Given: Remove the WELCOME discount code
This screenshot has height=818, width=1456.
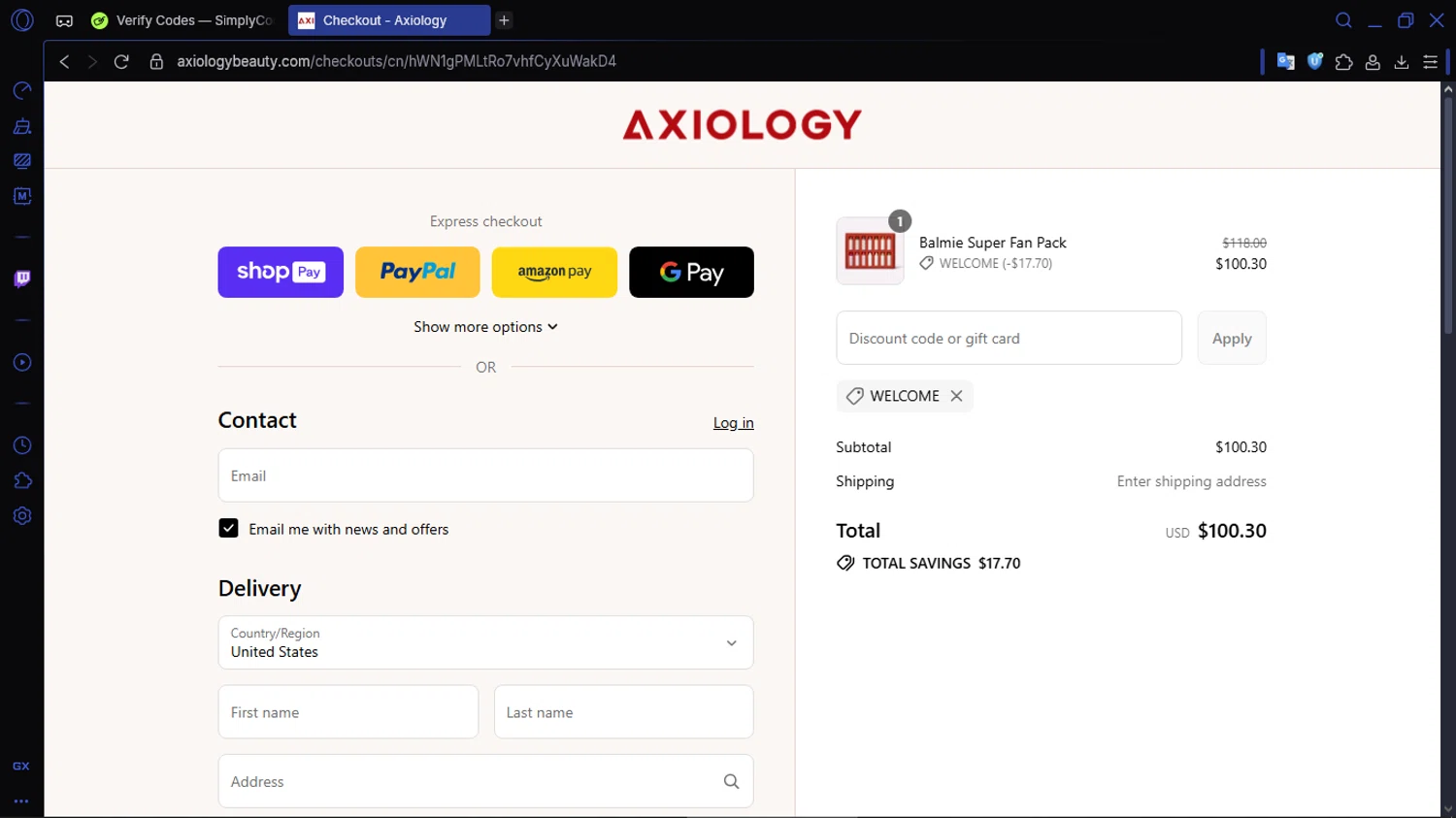Looking at the screenshot, I should click(x=956, y=396).
